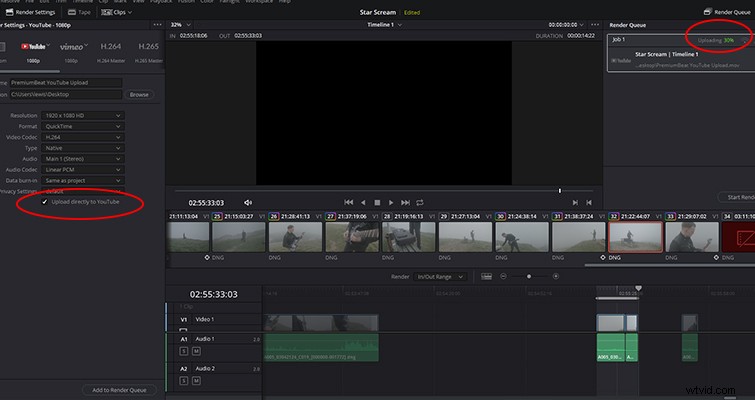Screen dimensions: 755x400
Task: Open the Render In/Out Range dropdown
Action: pyautogui.click(x=440, y=277)
